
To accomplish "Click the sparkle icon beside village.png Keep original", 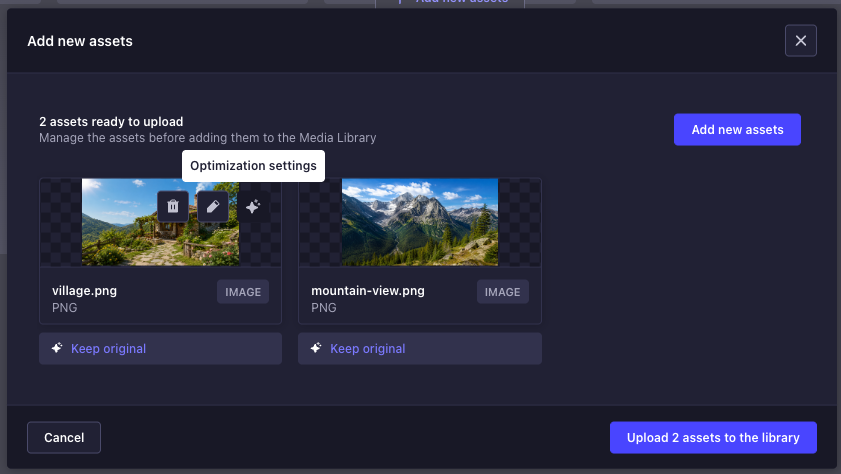I will click(x=57, y=348).
